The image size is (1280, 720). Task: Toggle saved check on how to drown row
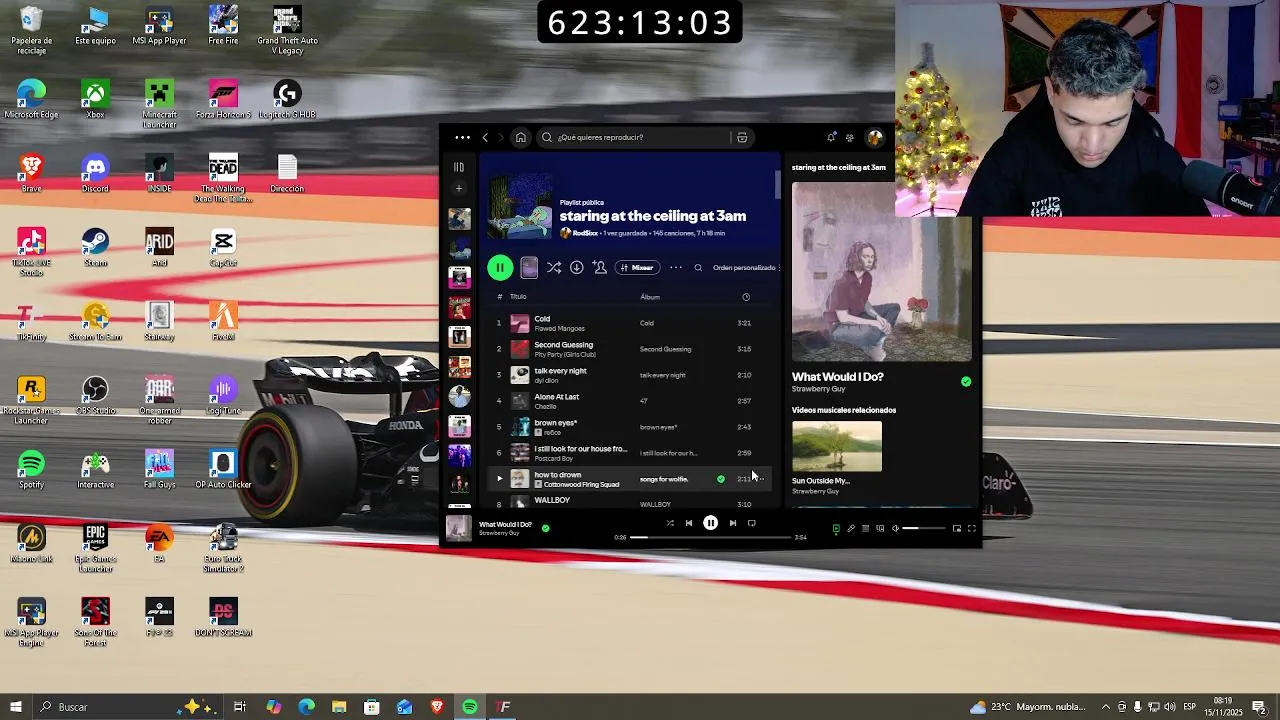coord(721,479)
